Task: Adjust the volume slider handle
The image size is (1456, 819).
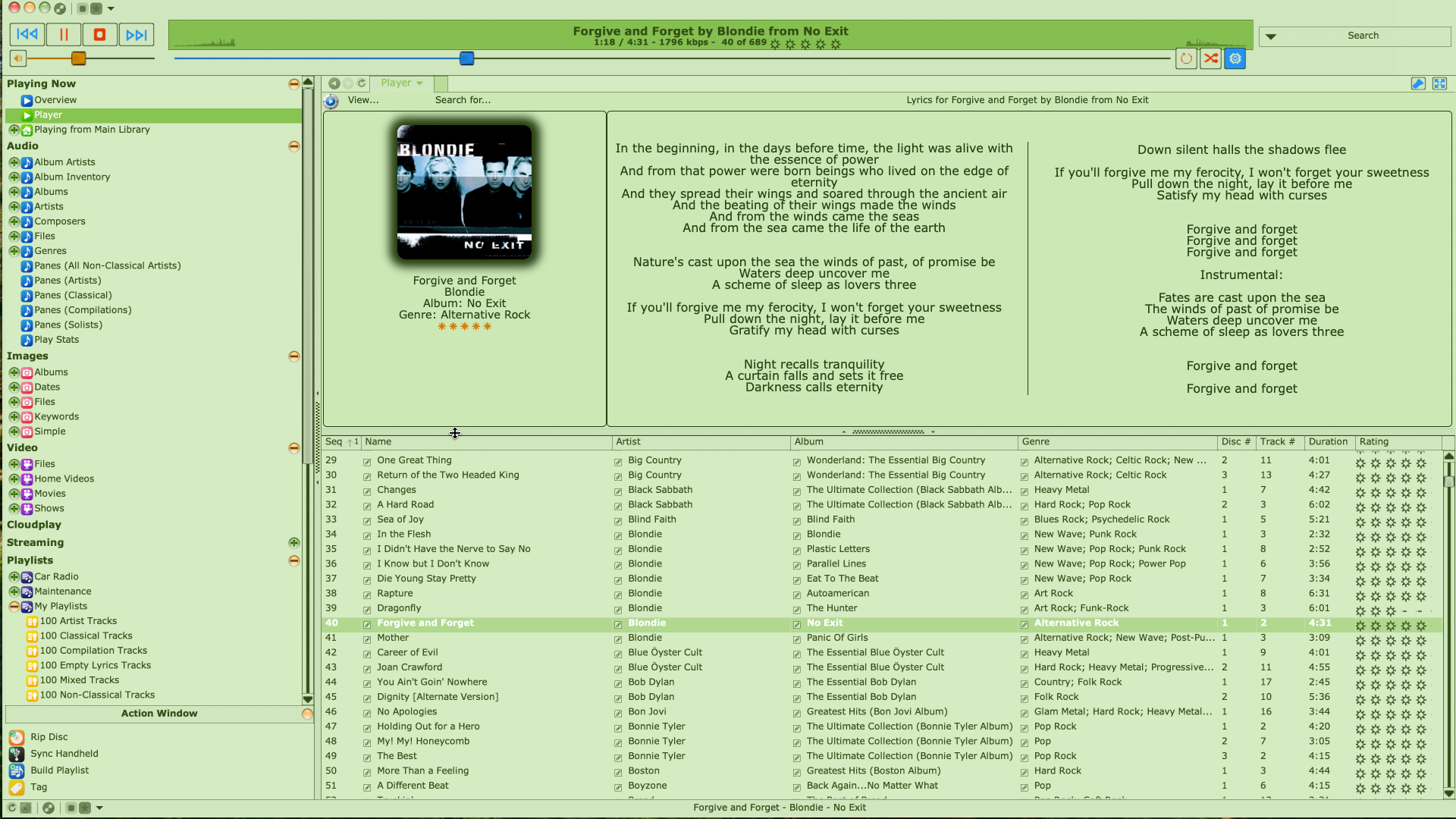Action: [79, 58]
